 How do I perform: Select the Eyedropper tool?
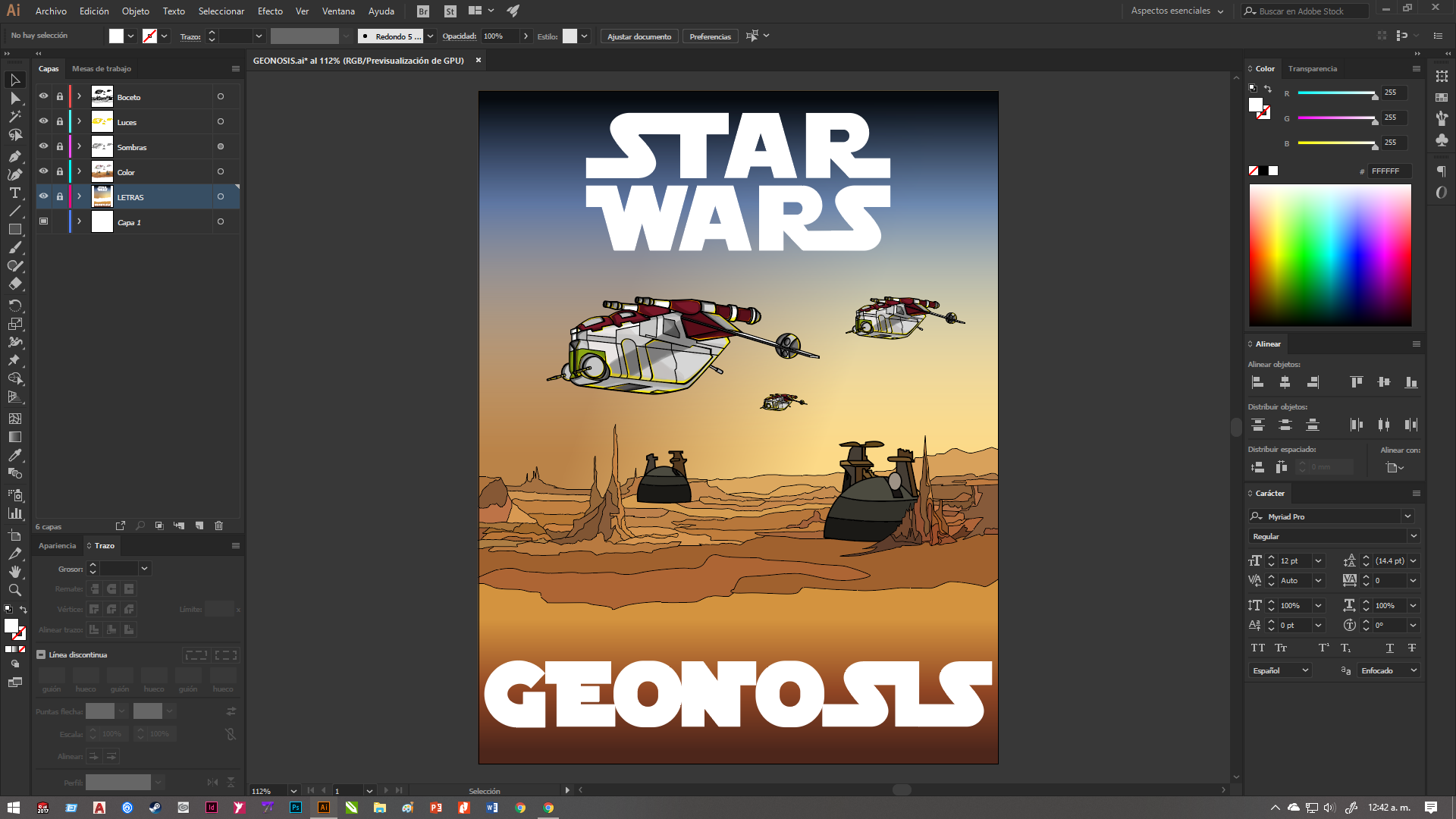[x=14, y=455]
